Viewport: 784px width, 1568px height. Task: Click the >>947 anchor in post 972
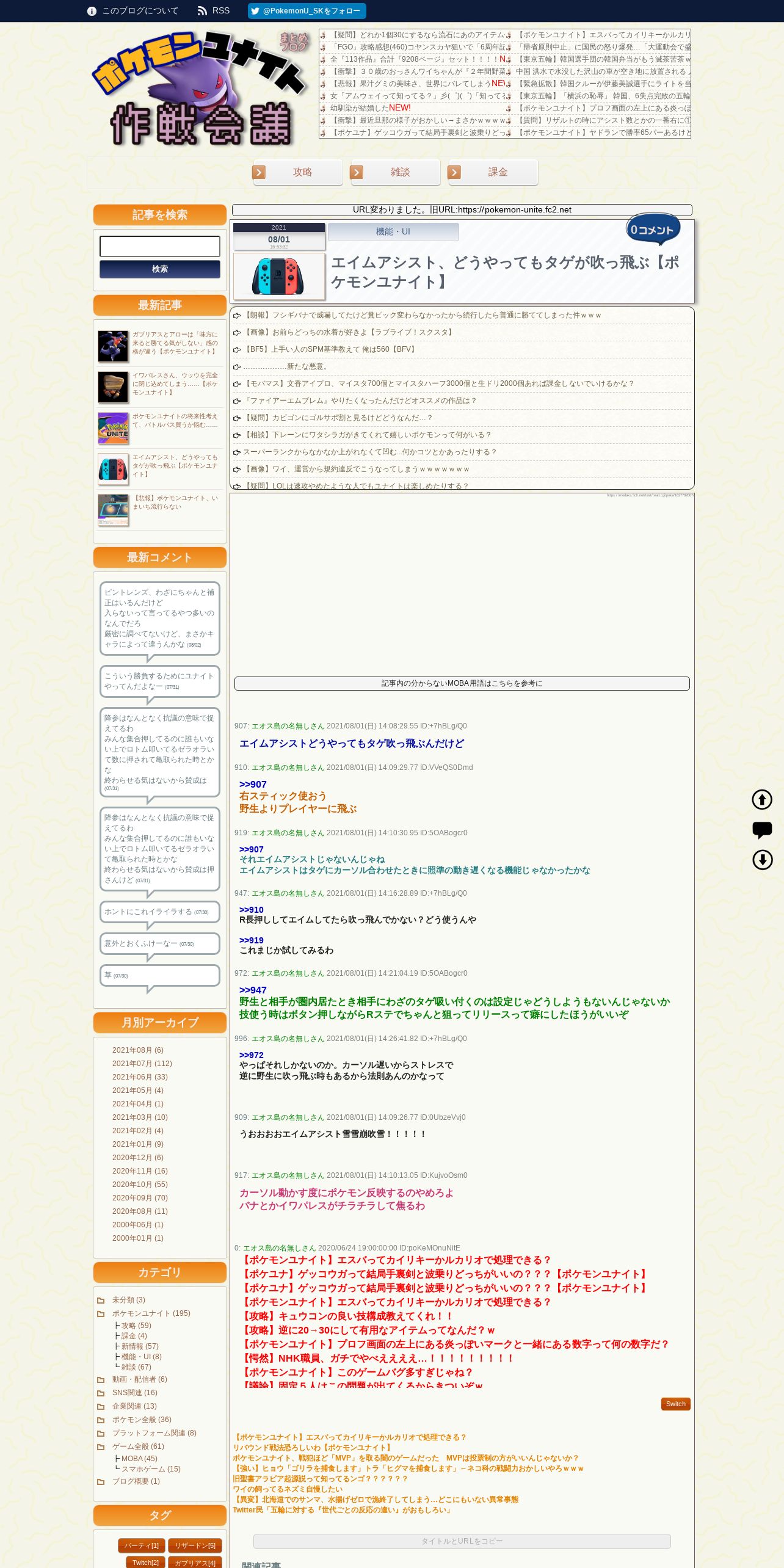click(253, 990)
